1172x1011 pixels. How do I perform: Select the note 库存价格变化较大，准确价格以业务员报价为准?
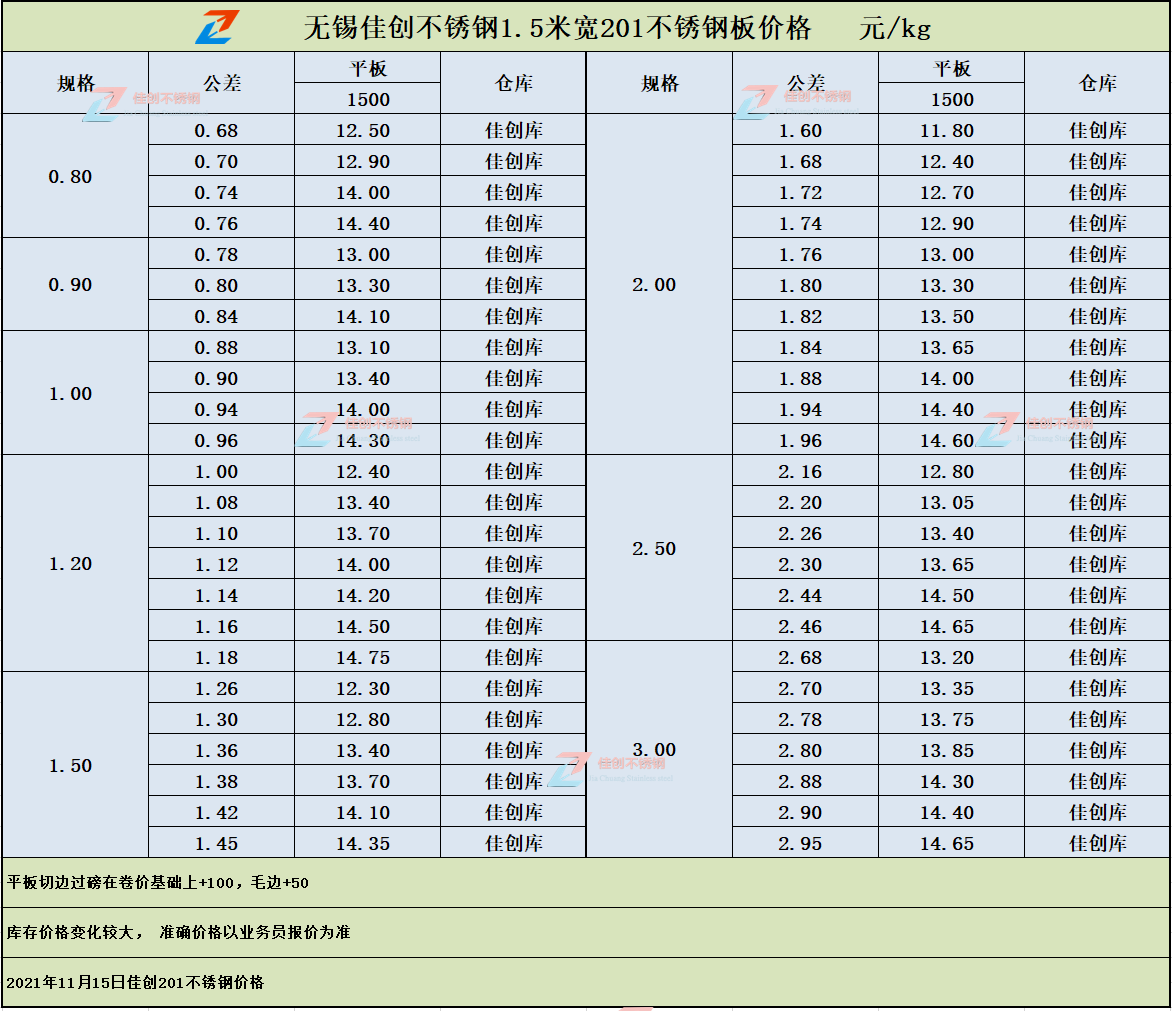click(x=179, y=933)
